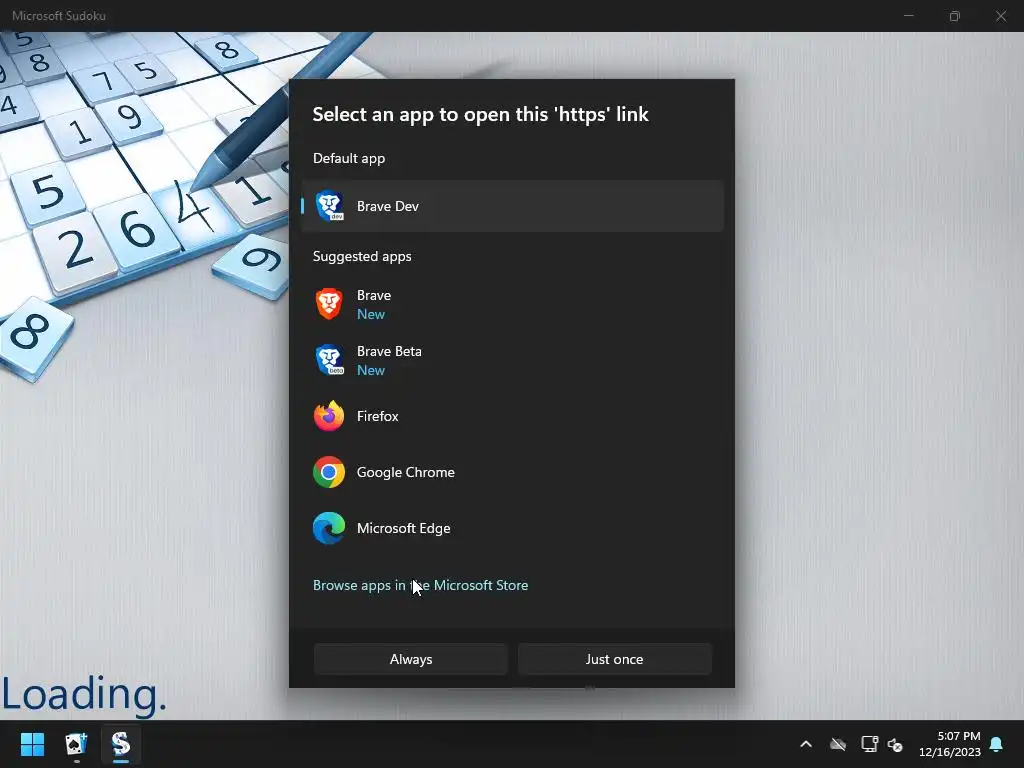
Task: Click the muted volume tray icon
Action: [x=895, y=744]
